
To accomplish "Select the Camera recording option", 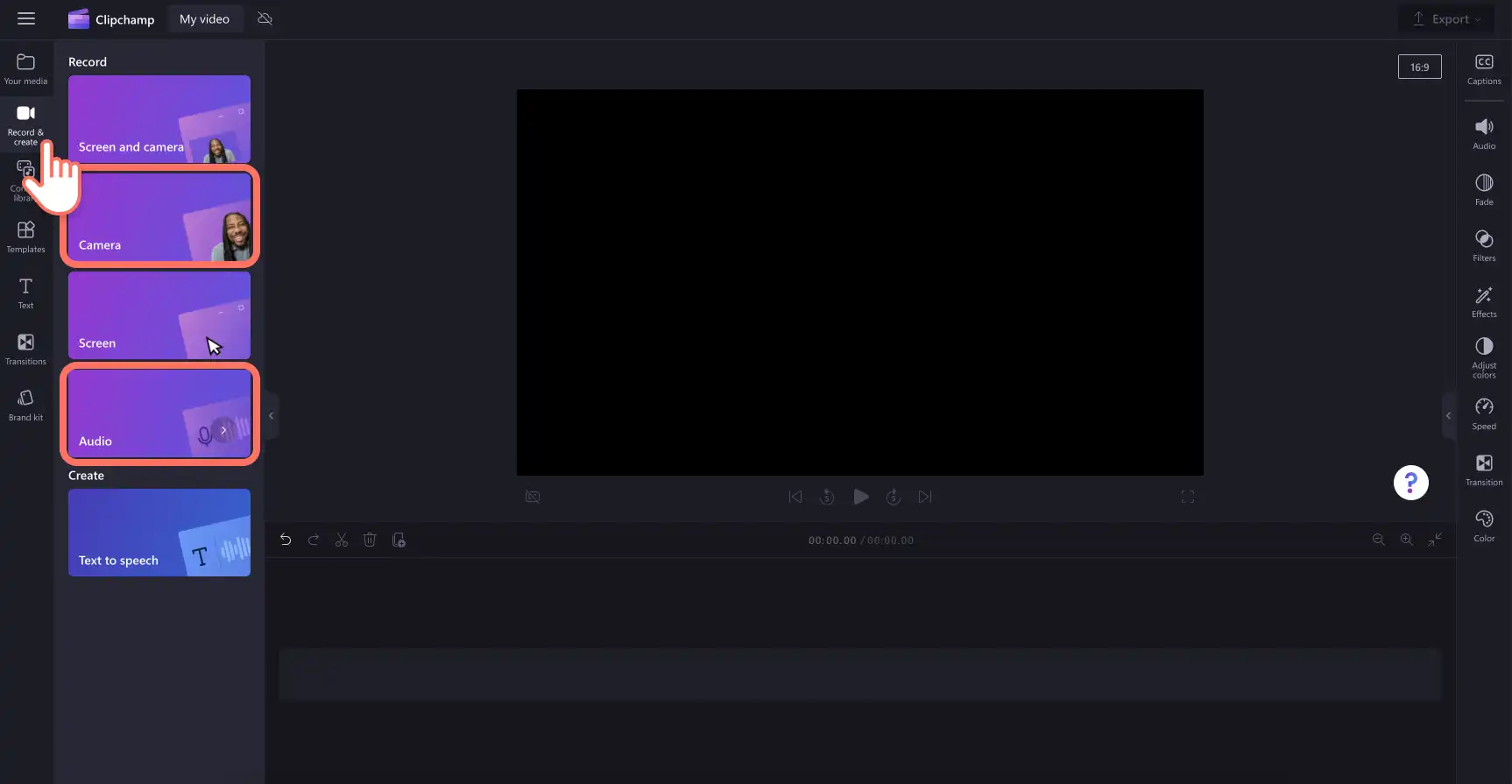I will tap(159, 216).
